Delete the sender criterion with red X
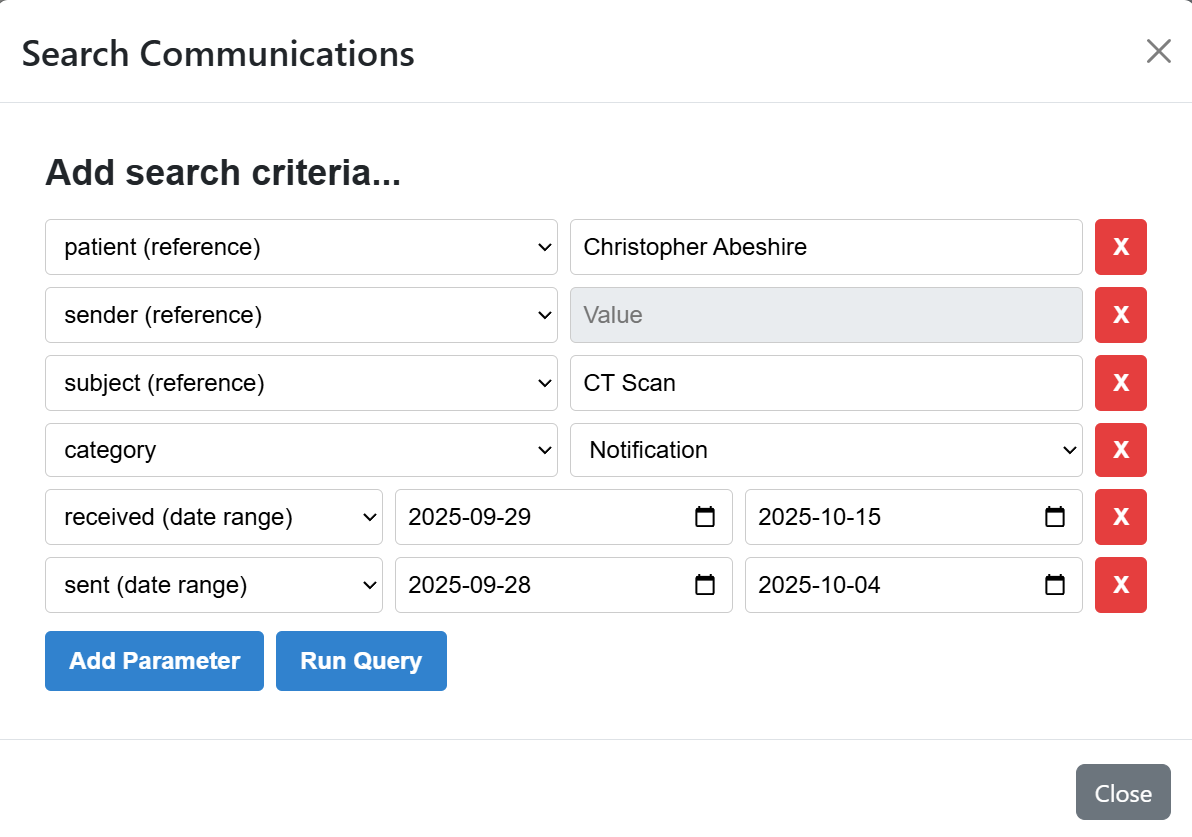 [x=1120, y=315]
